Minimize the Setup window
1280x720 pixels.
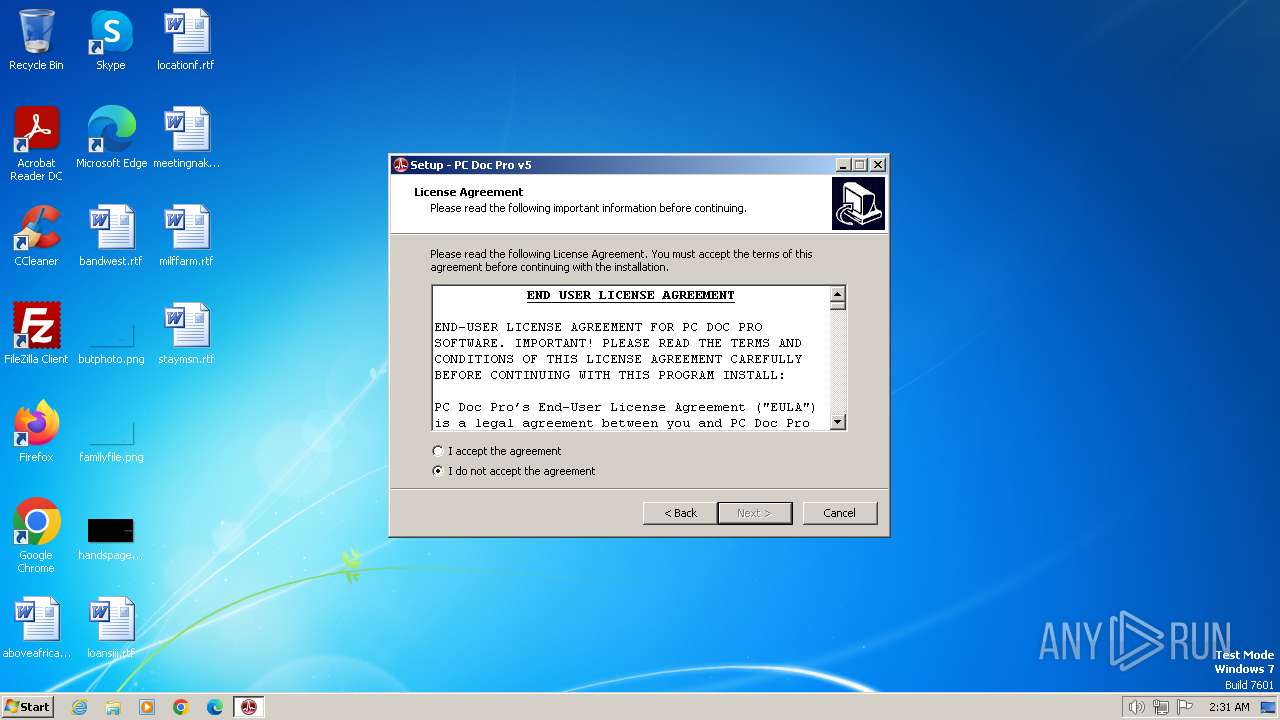[843, 165]
